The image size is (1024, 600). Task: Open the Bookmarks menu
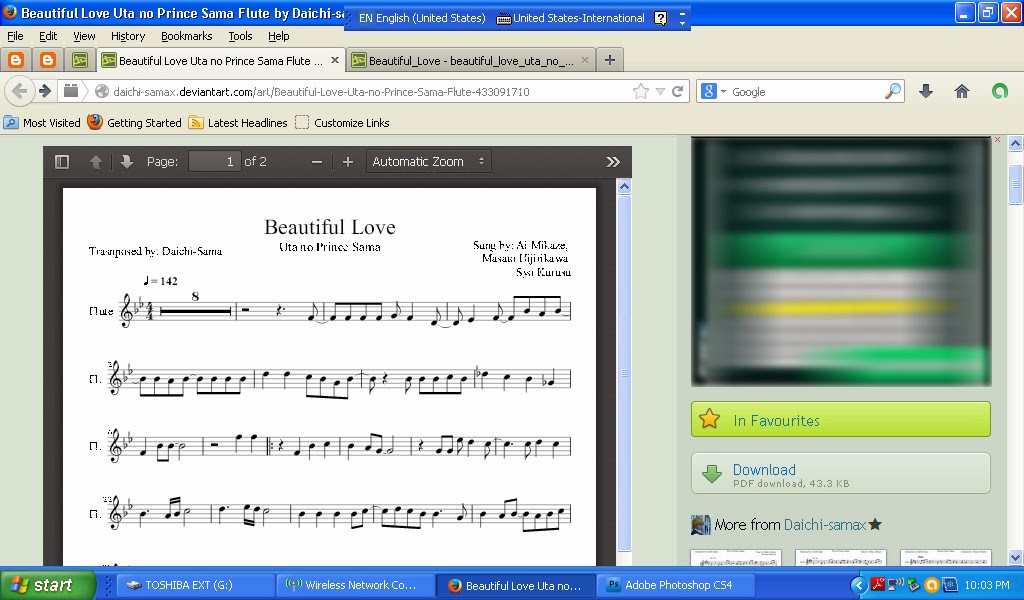[186, 36]
